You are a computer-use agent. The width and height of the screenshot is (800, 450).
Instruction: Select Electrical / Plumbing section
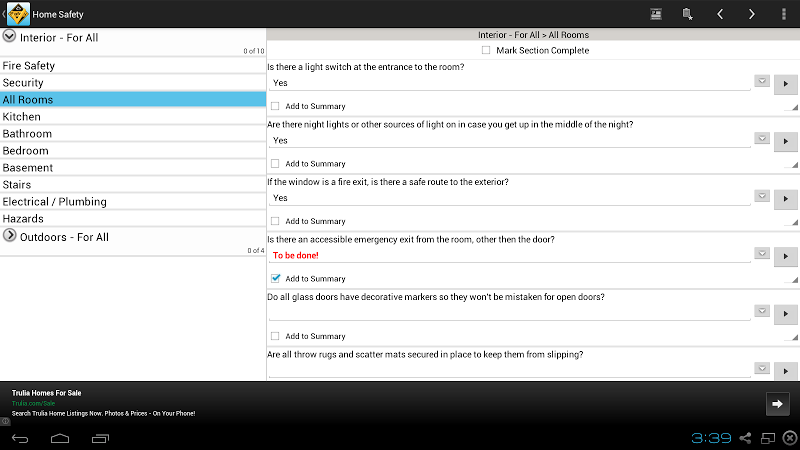tap(133, 202)
